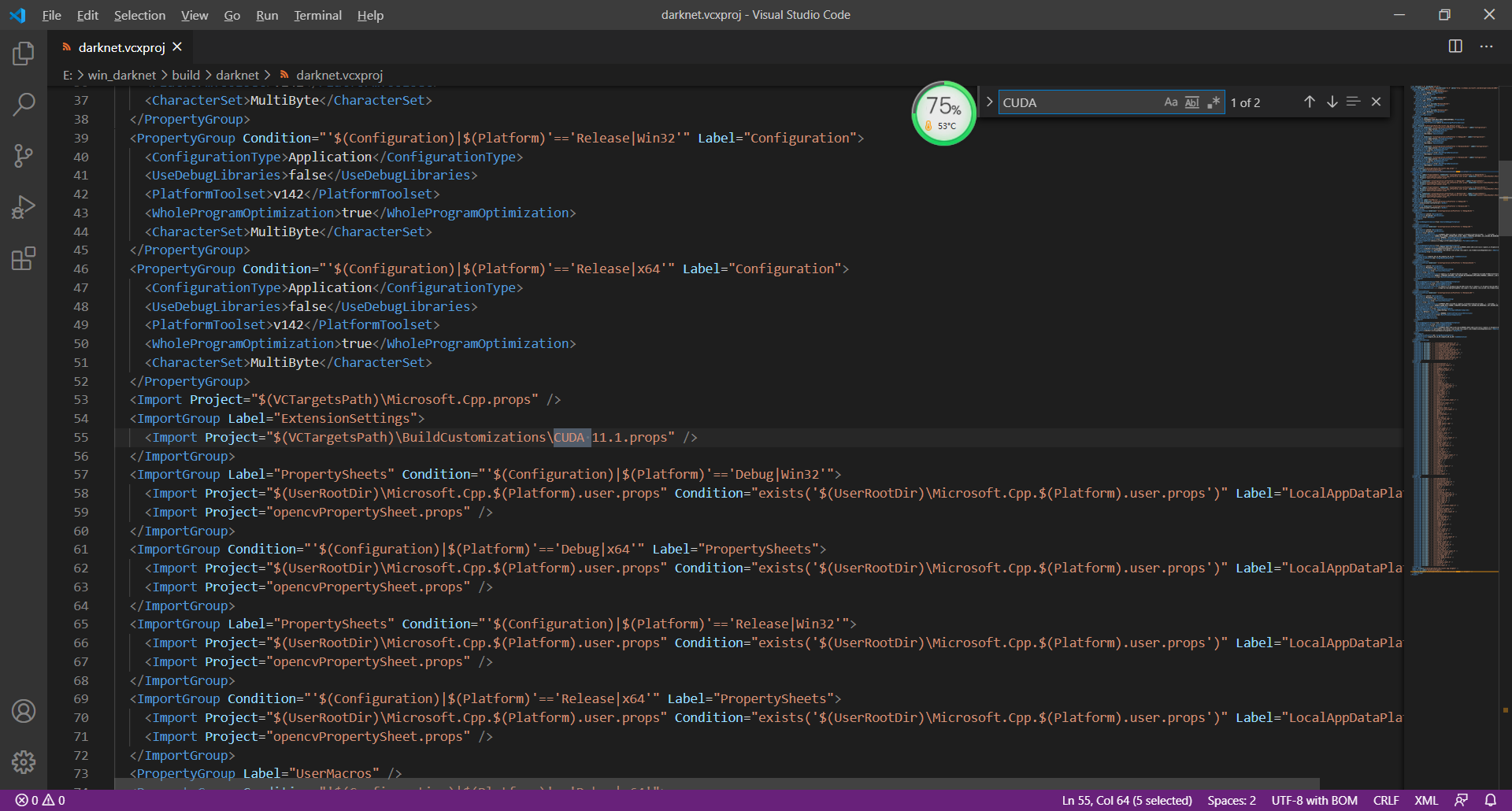The image size is (1512, 811).
Task: Open the Search view in activity bar
Action: (x=24, y=105)
